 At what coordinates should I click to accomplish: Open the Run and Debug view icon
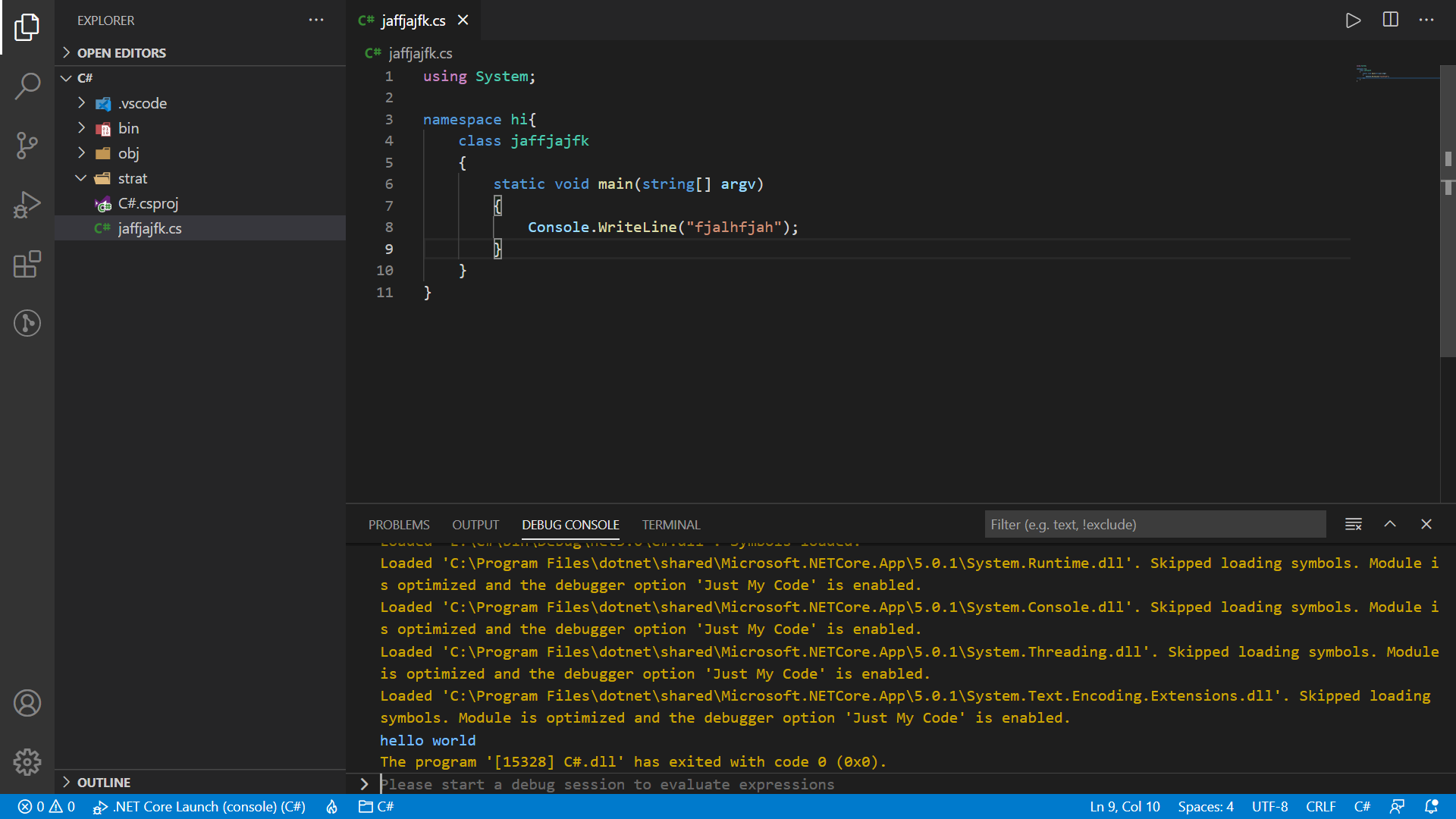[27, 205]
